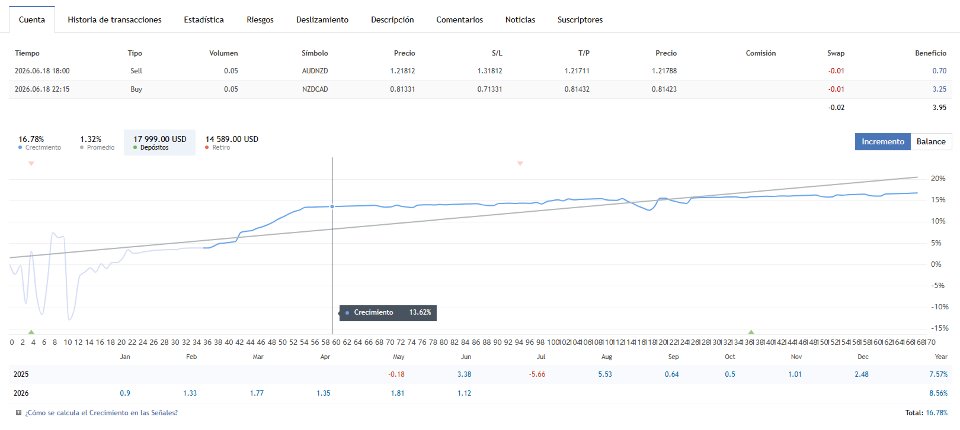The height and width of the screenshot is (430, 960).
Task: Go to the Deslizamiento tab
Action: [323, 20]
